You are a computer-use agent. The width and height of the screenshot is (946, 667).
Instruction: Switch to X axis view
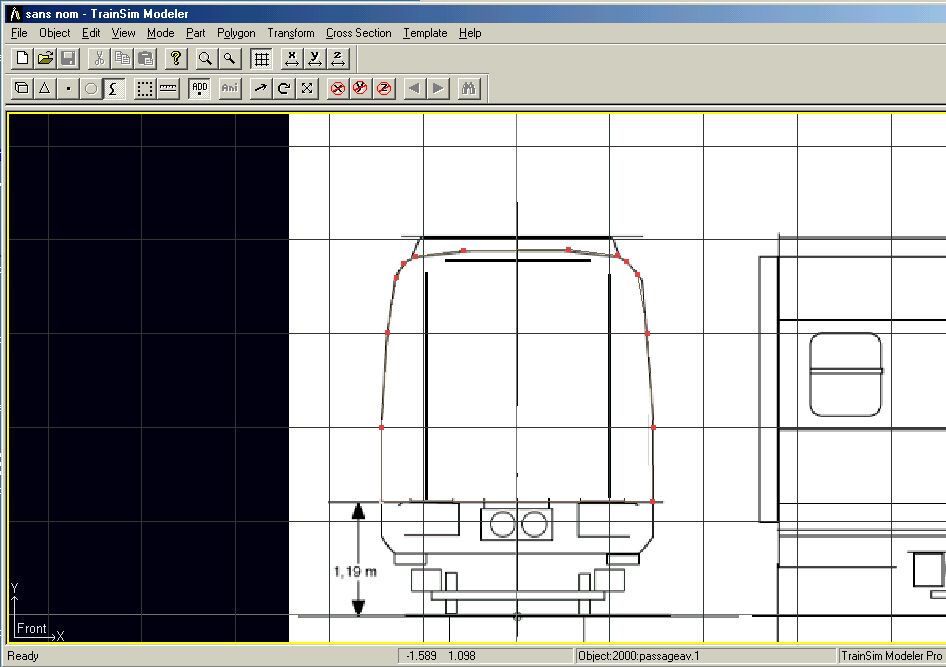tap(291, 59)
